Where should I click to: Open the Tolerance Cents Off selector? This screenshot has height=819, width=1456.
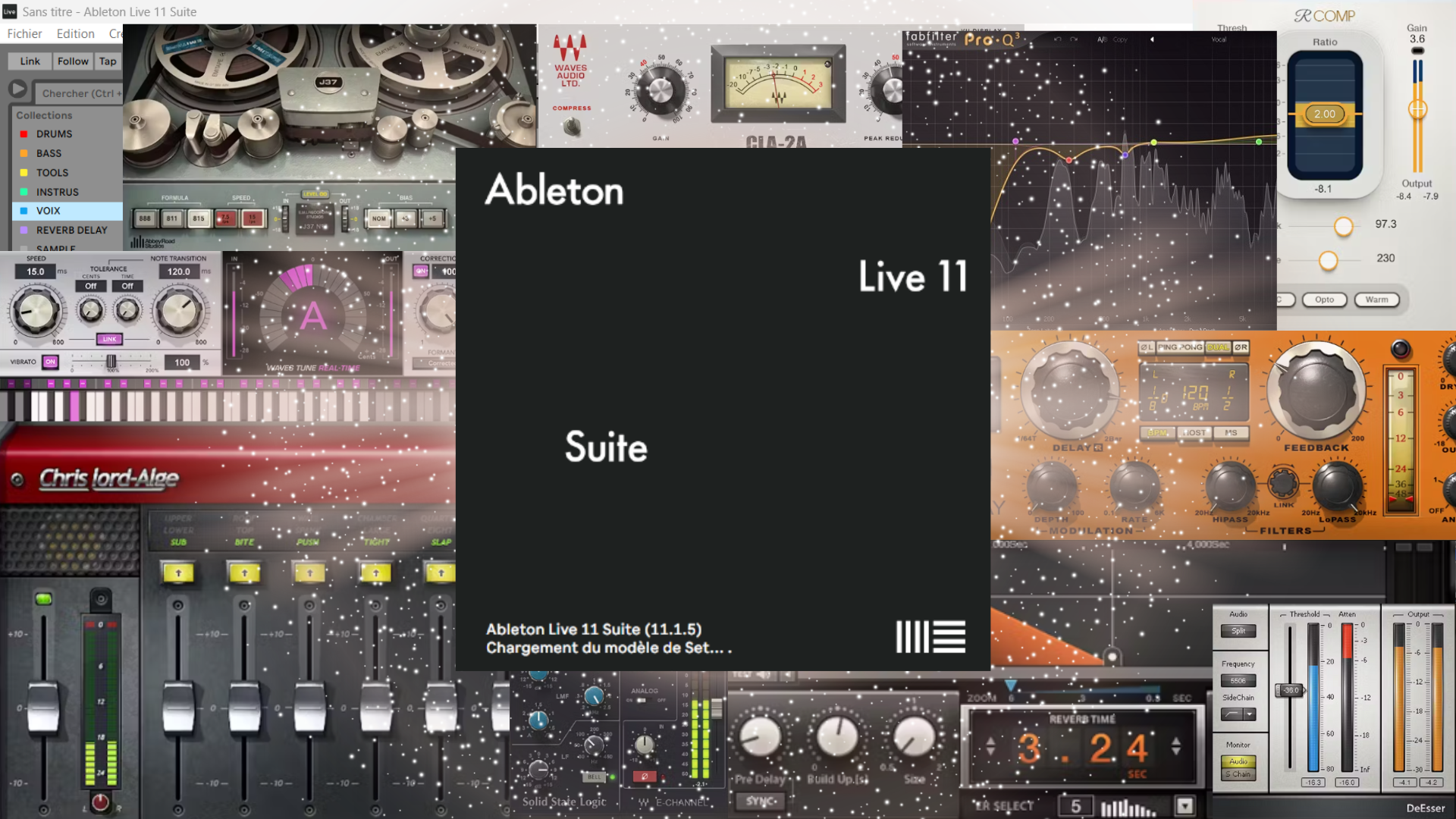tap(91, 286)
